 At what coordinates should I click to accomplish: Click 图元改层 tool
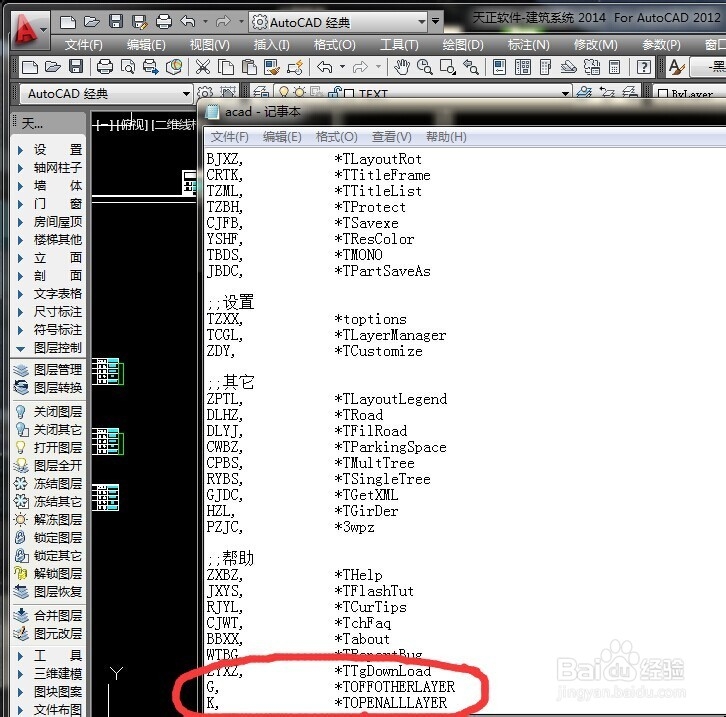pos(48,633)
